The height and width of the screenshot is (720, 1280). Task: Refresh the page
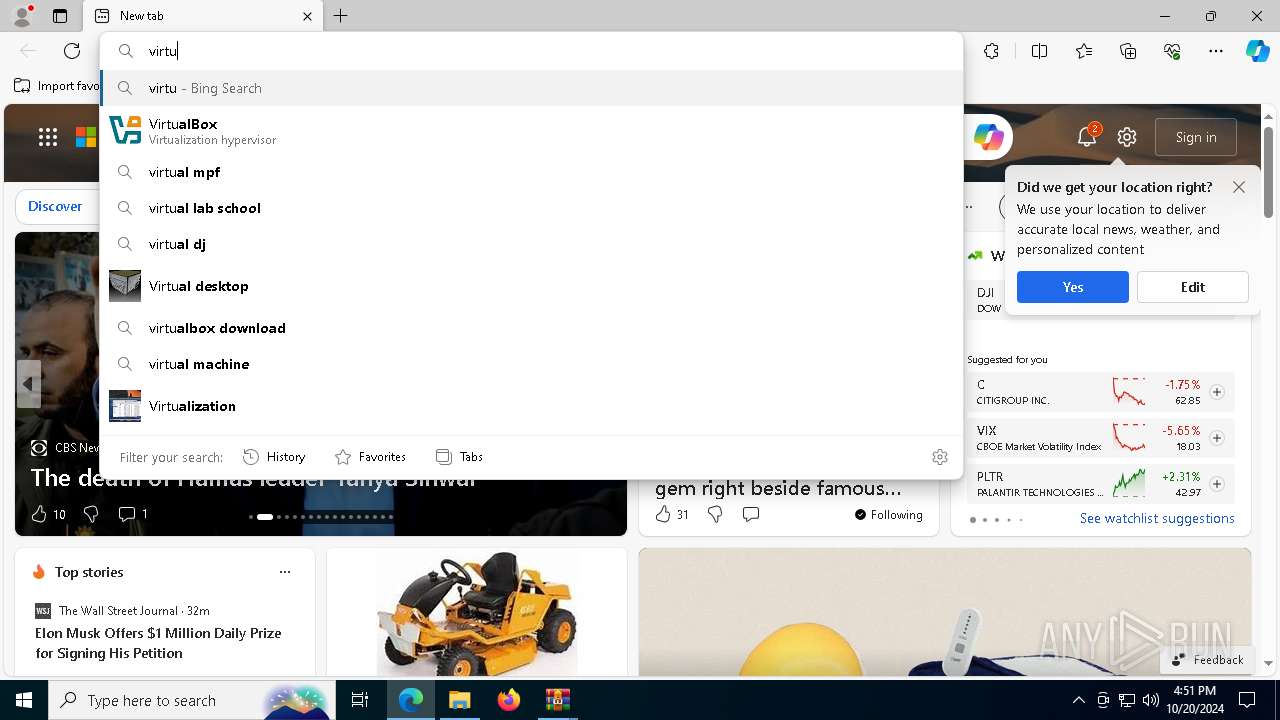coord(72,51)
